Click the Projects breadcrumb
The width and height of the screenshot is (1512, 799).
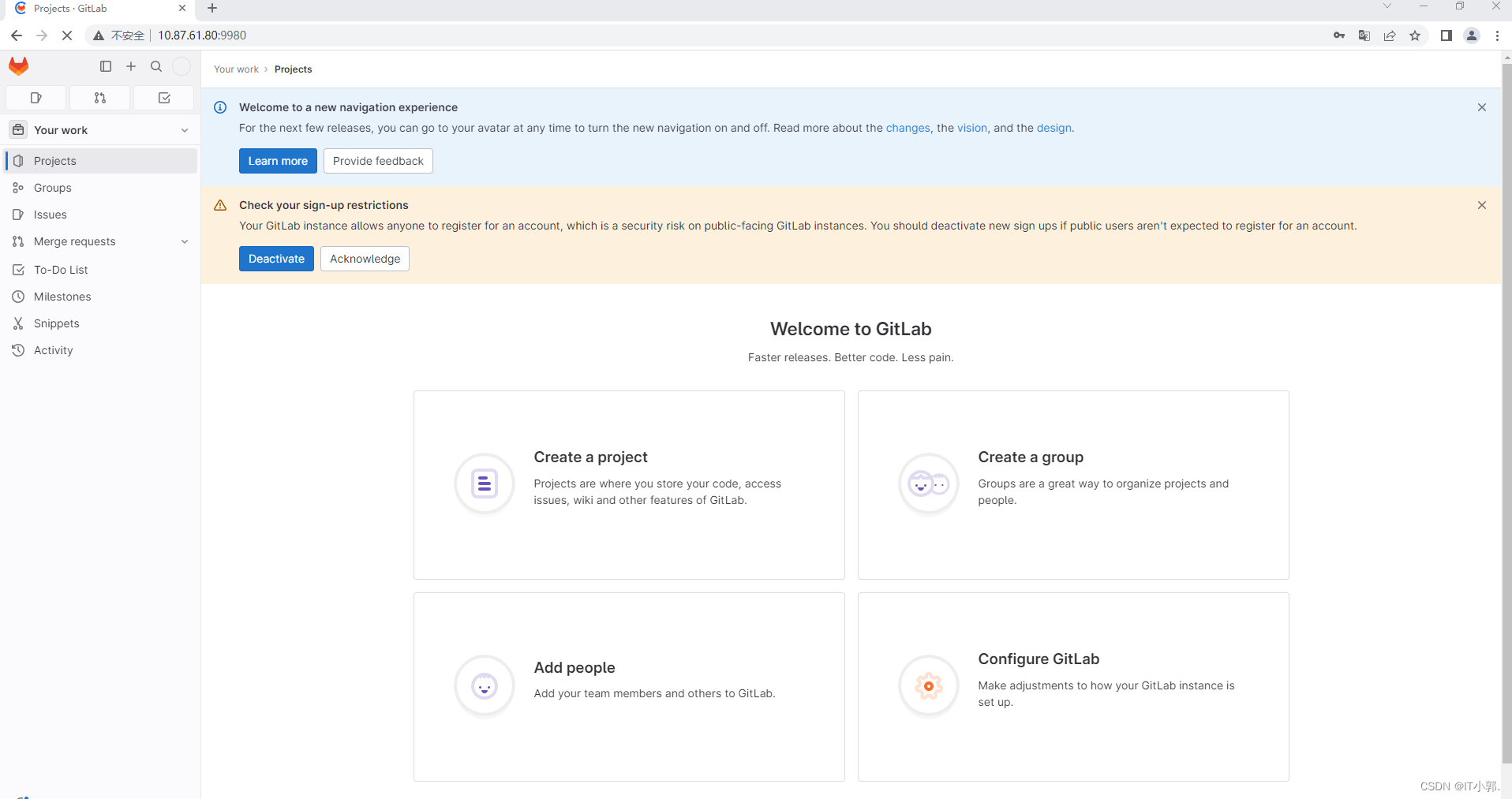[293, 69]
